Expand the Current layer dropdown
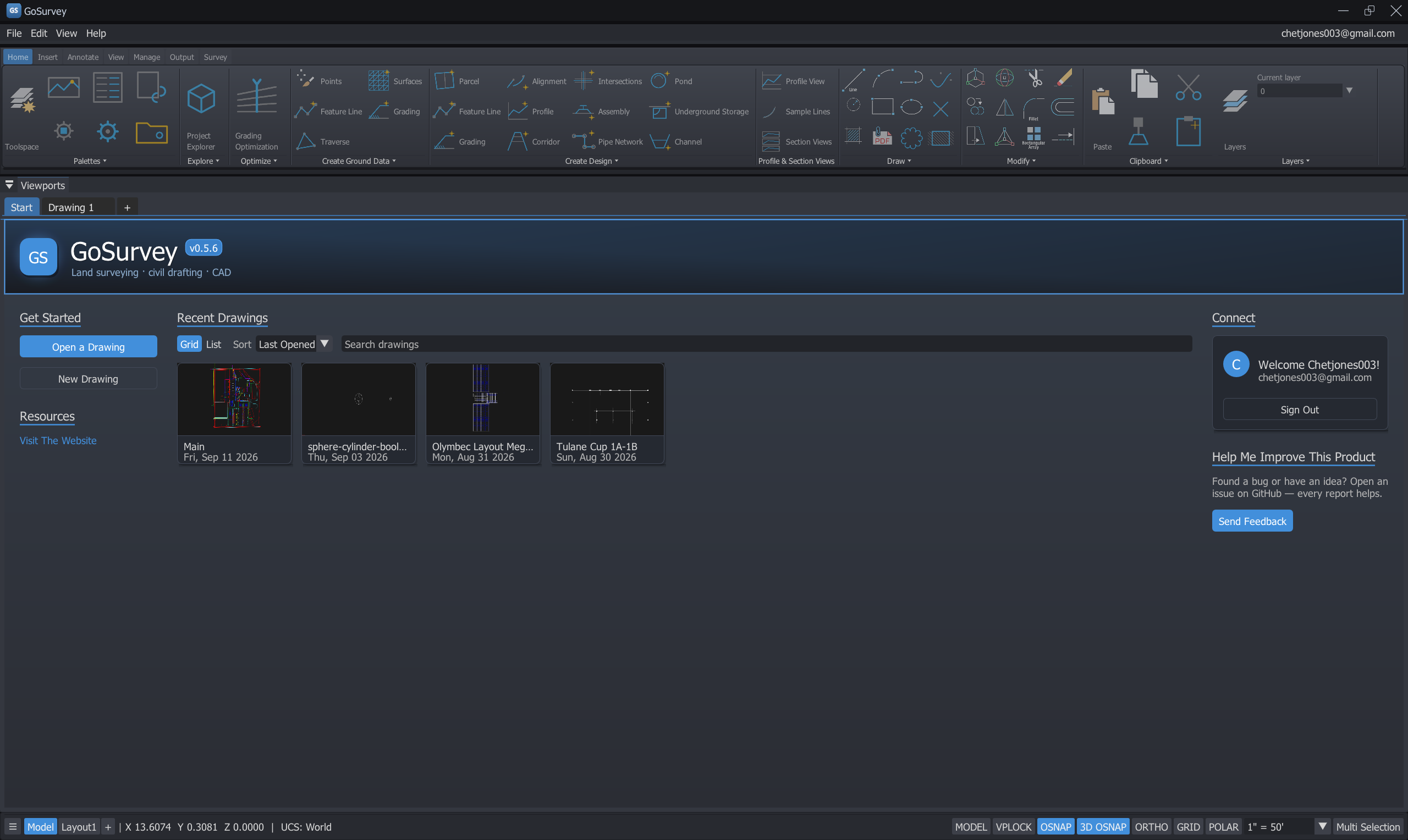This screenshot has width=1408, height=840. coord(1349,91)
